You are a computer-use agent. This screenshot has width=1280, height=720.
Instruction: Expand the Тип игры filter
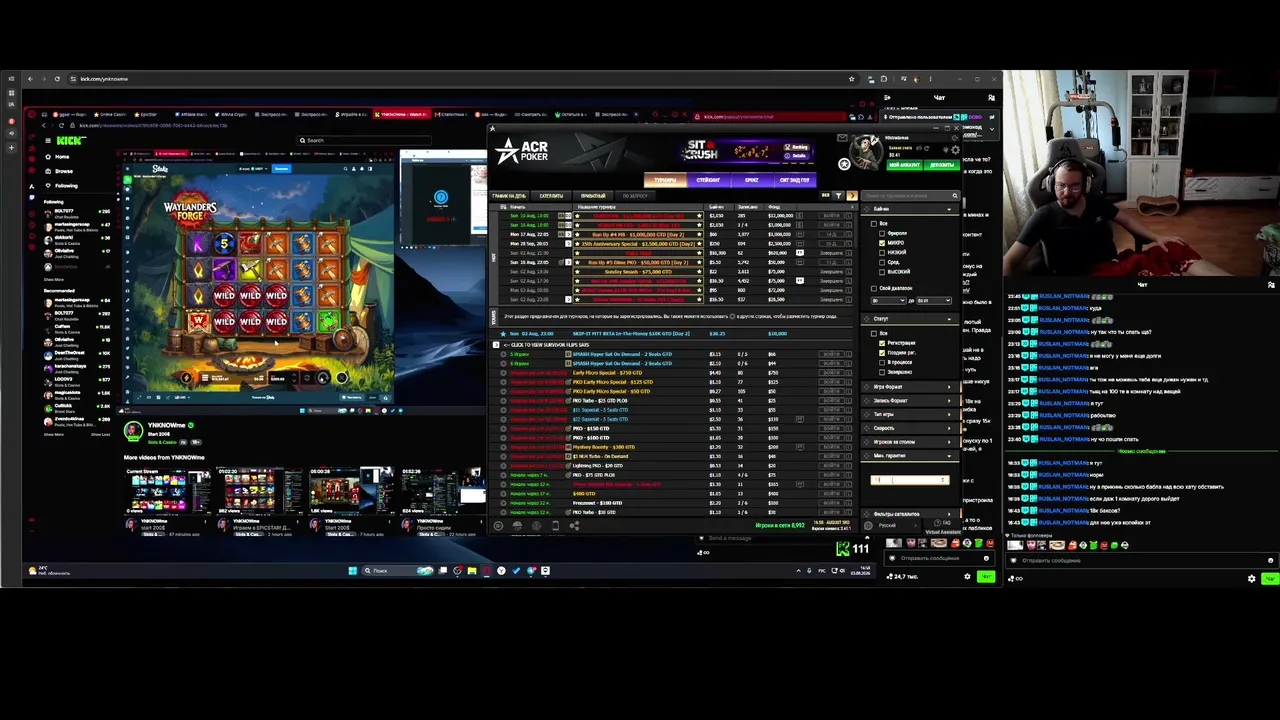[x=912, y=414]
